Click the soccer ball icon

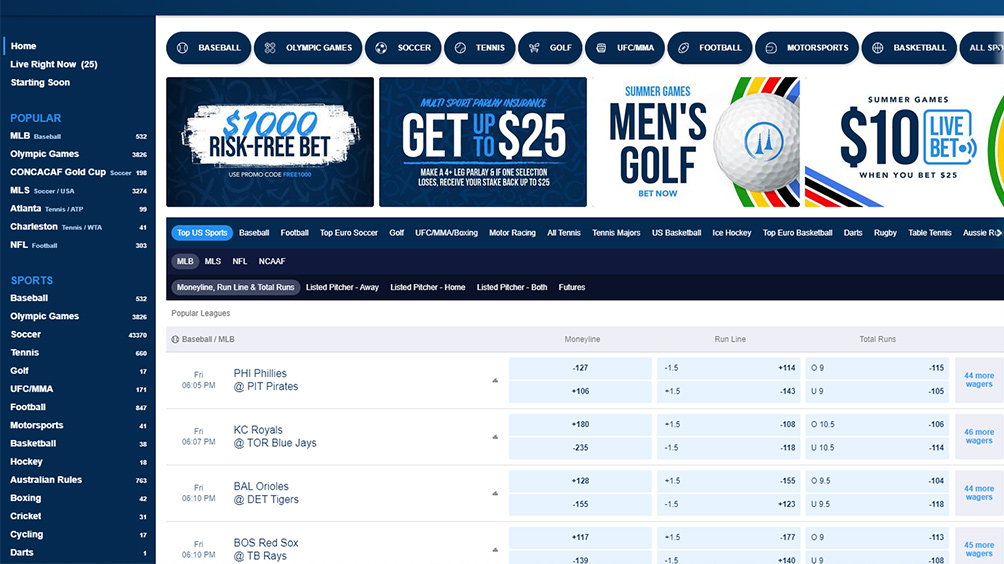(381, 48)
